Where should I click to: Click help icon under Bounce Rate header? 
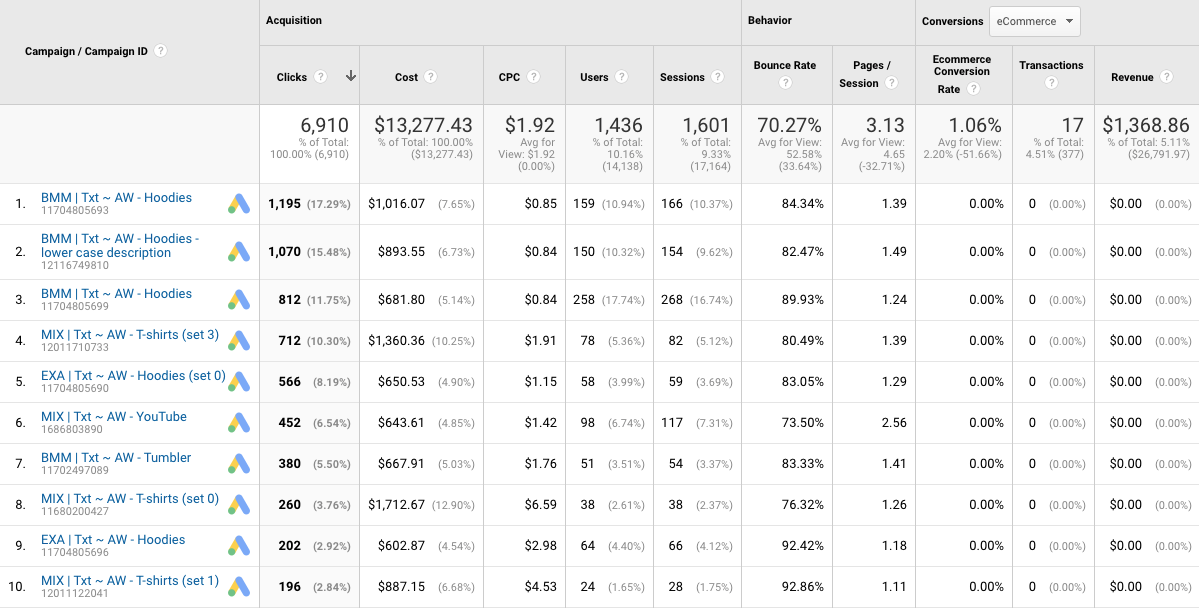click(x=785, y=83)
